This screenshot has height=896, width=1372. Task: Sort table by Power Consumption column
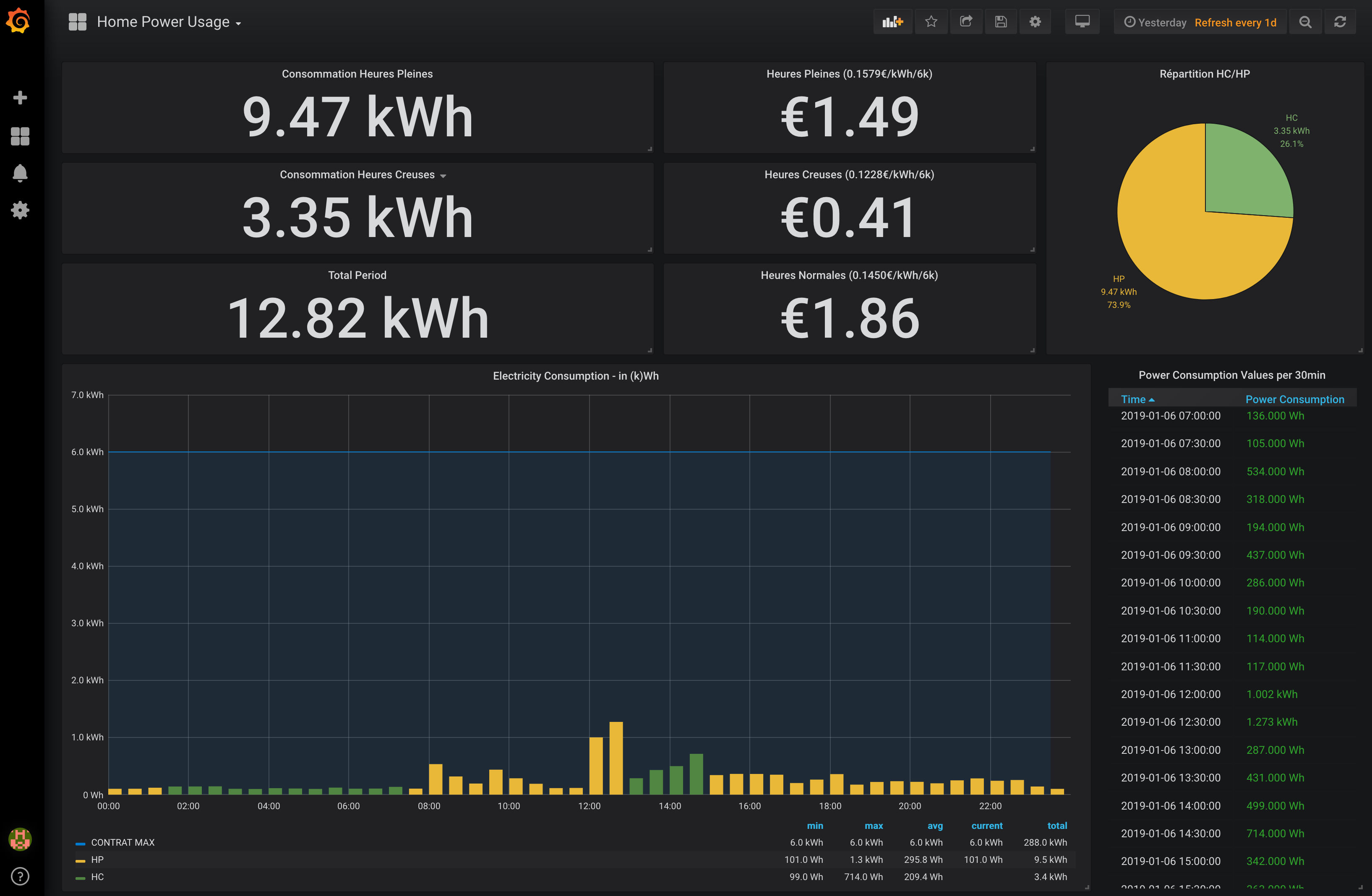tap(1294, 399)
